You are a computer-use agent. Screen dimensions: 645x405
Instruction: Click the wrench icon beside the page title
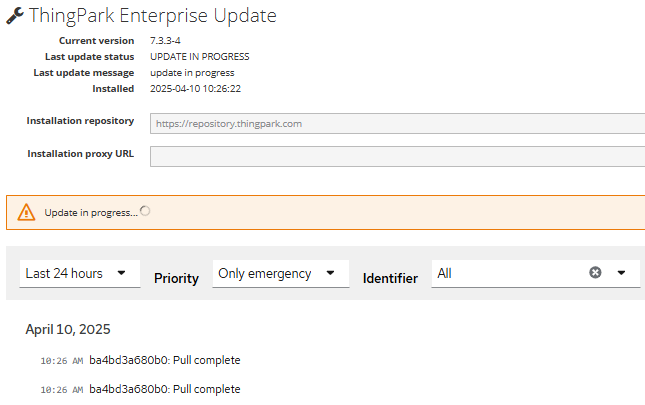click(15, 16)
